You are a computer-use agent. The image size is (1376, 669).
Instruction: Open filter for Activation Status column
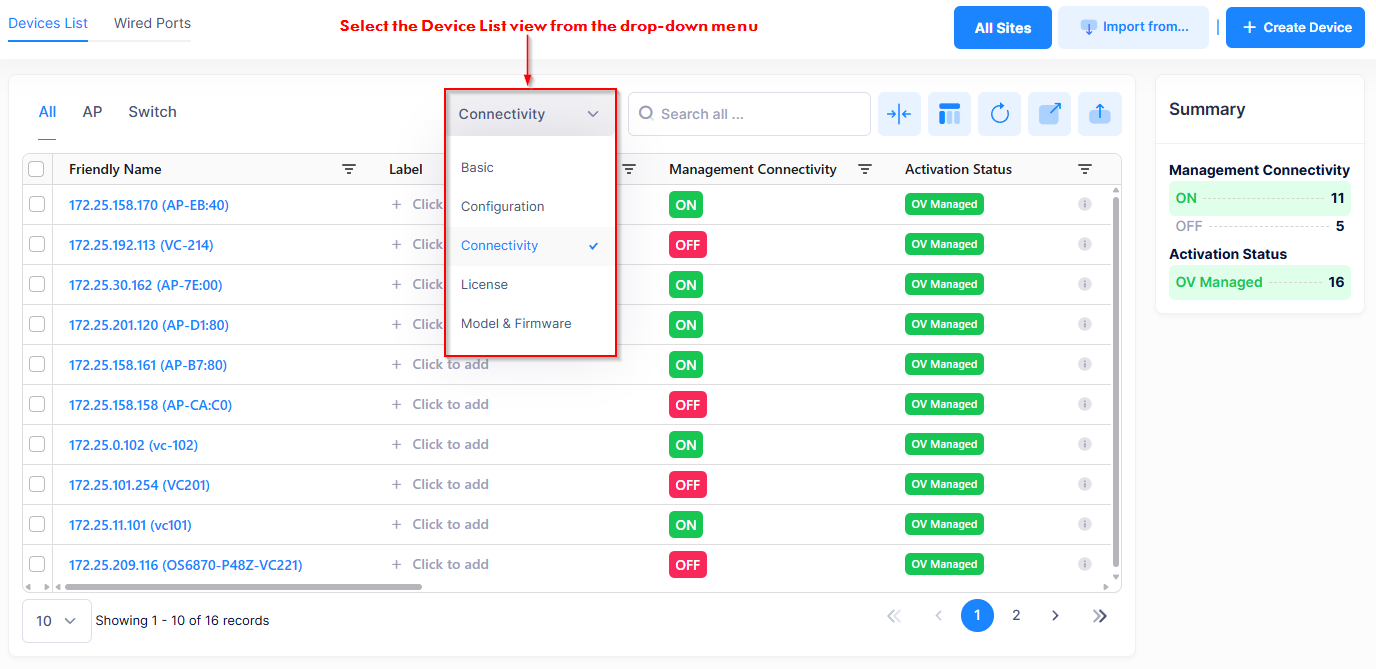(1085, 170)
